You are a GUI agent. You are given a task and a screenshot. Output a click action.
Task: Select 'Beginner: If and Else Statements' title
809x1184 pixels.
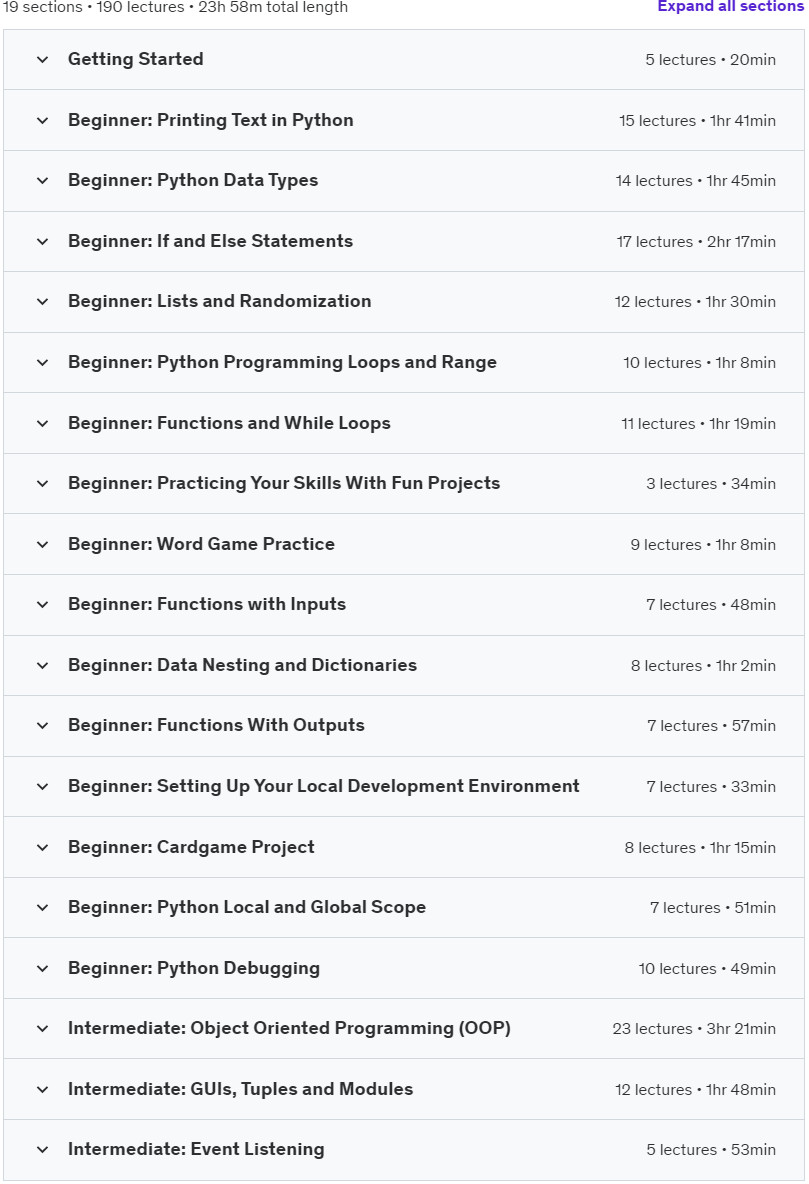click(210, 241)
